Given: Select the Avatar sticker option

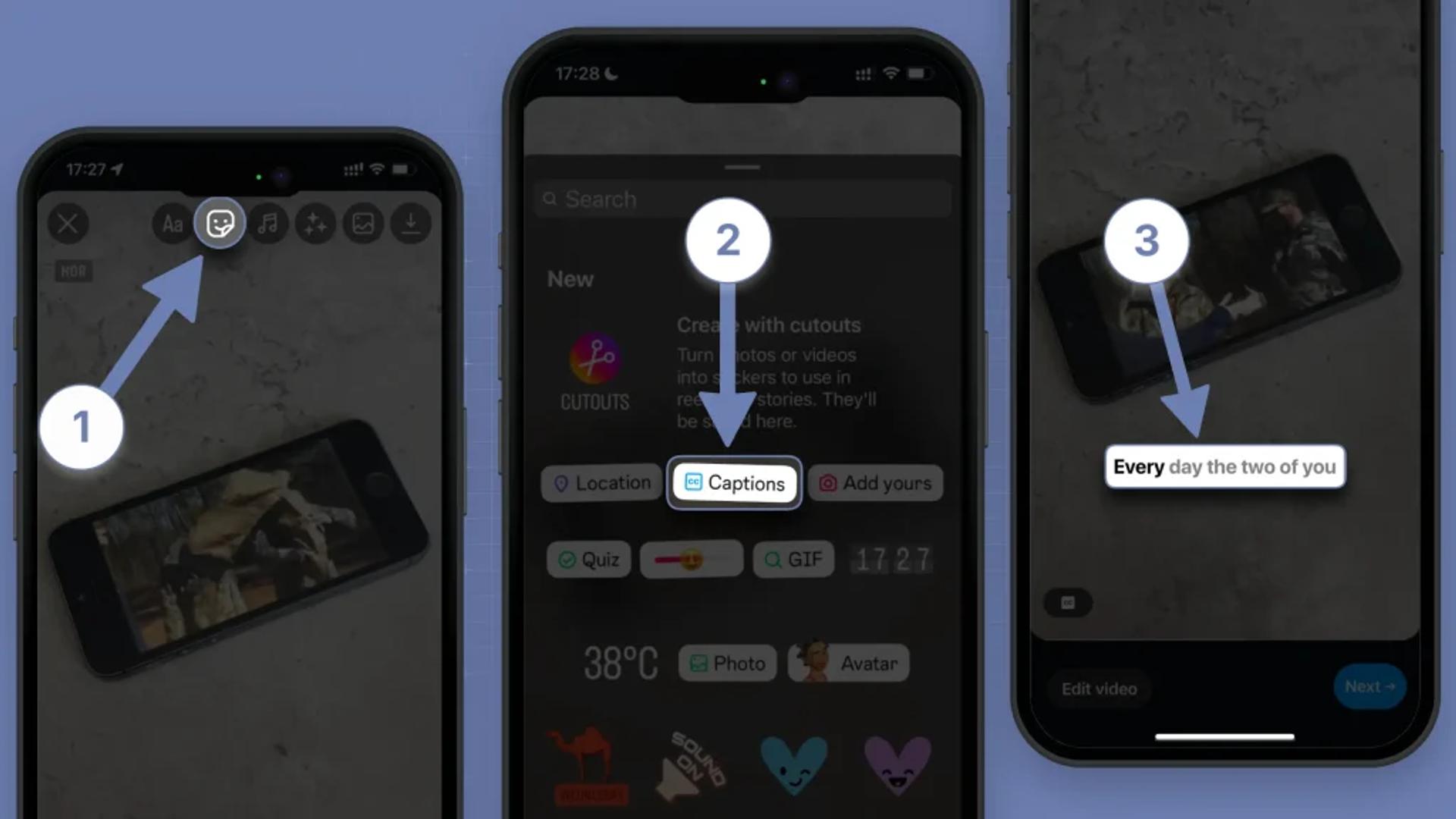Looking at the screenshot, I should pos(849,662).
